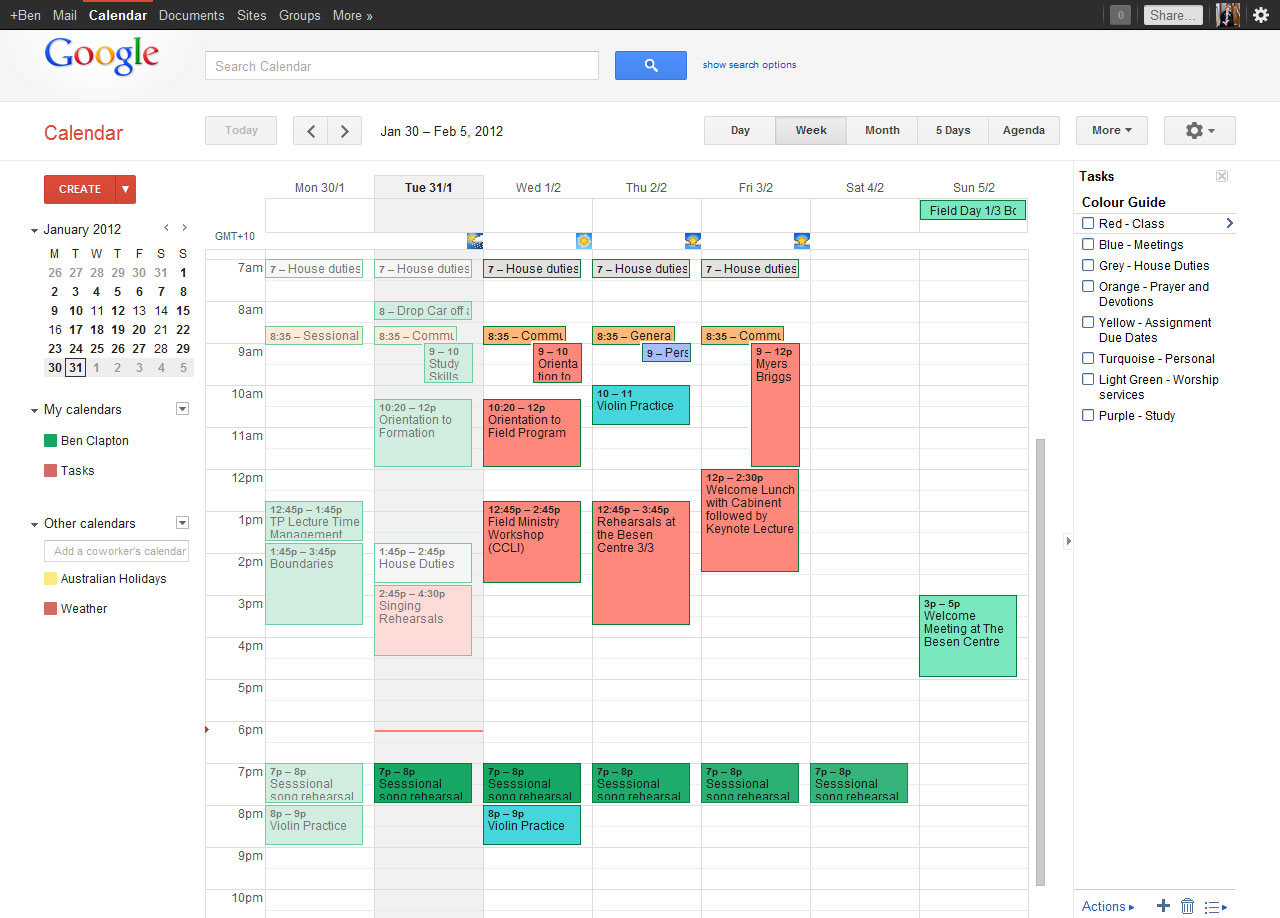Screen dimensions: 1280x918
Task: Click the Search Calendar input field
Action: pyautogui.click(x=401, y=66)
